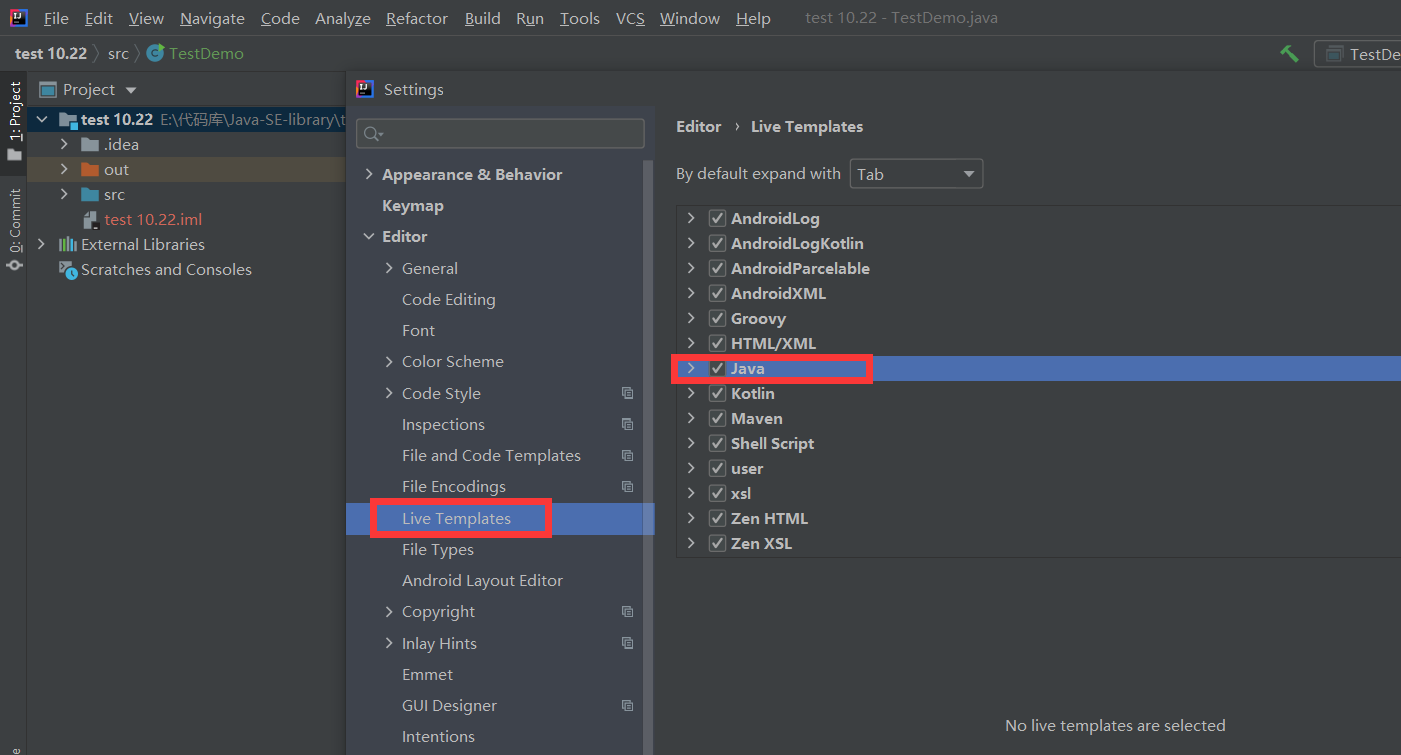The image size is (1401, 755).
Task: Click the External Libraries icon
Action: click(68, 244)
